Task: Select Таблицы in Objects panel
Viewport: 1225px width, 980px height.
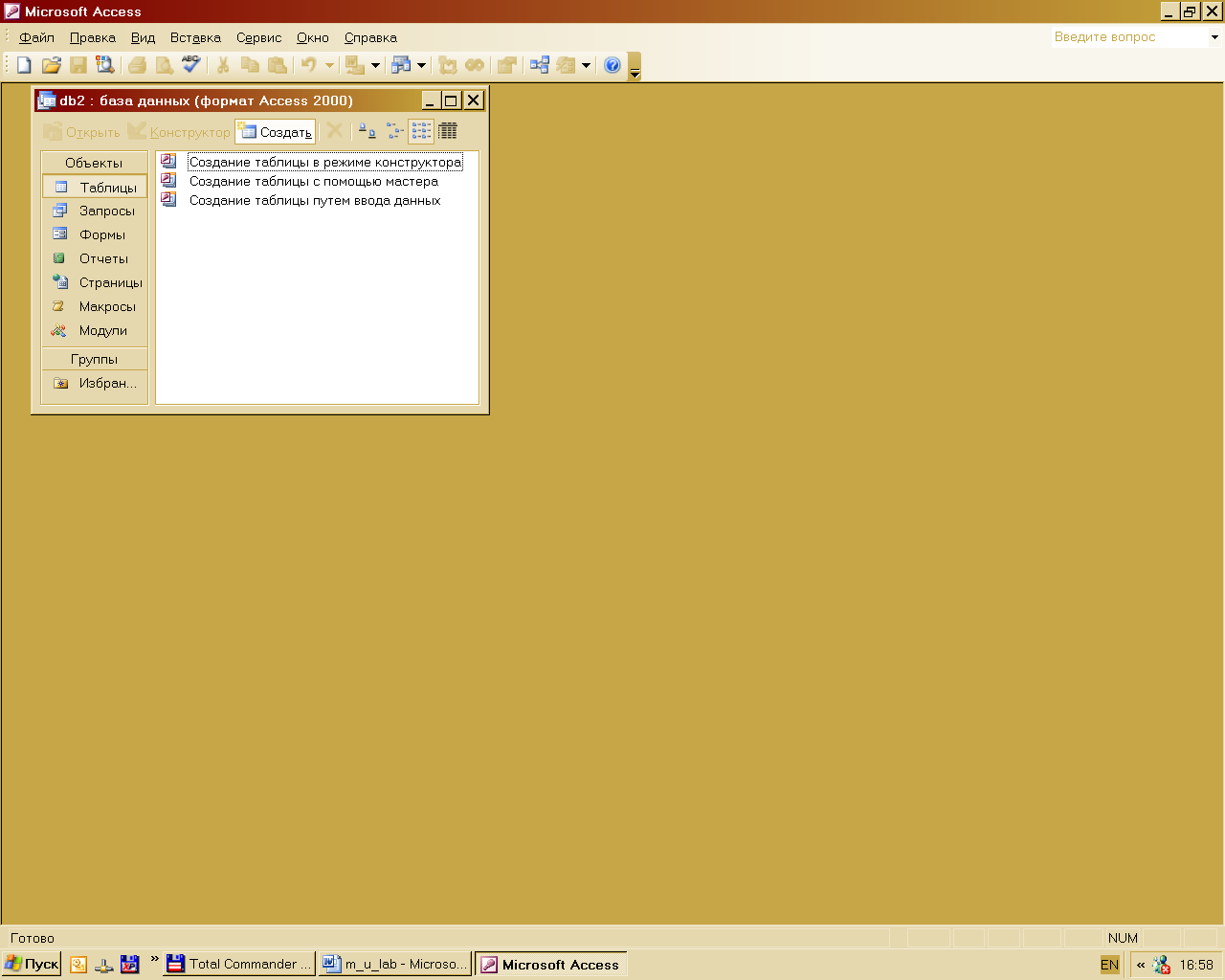Action: (x=95, y=188)
